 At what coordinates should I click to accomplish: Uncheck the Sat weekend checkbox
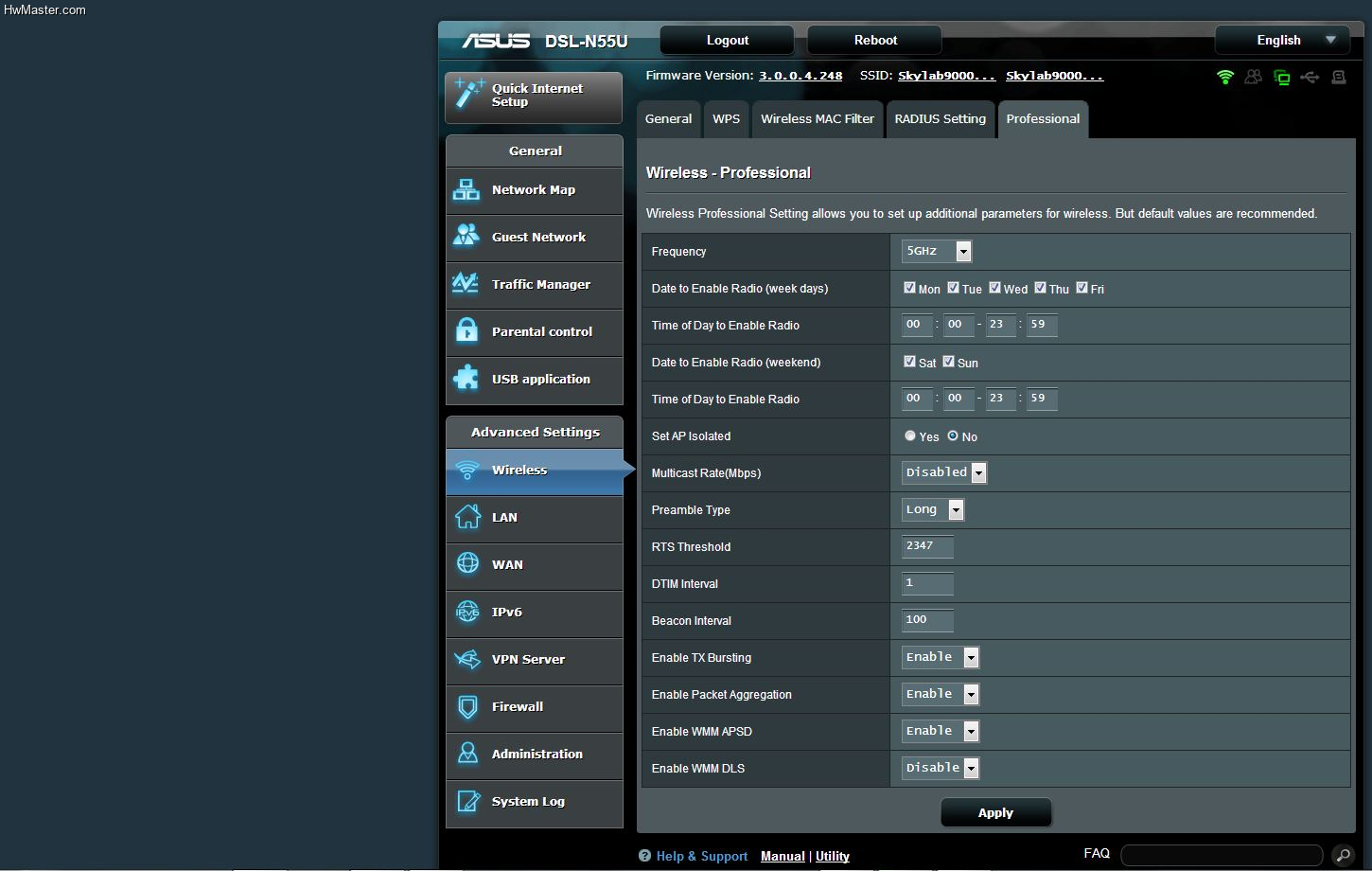point(909,362)
